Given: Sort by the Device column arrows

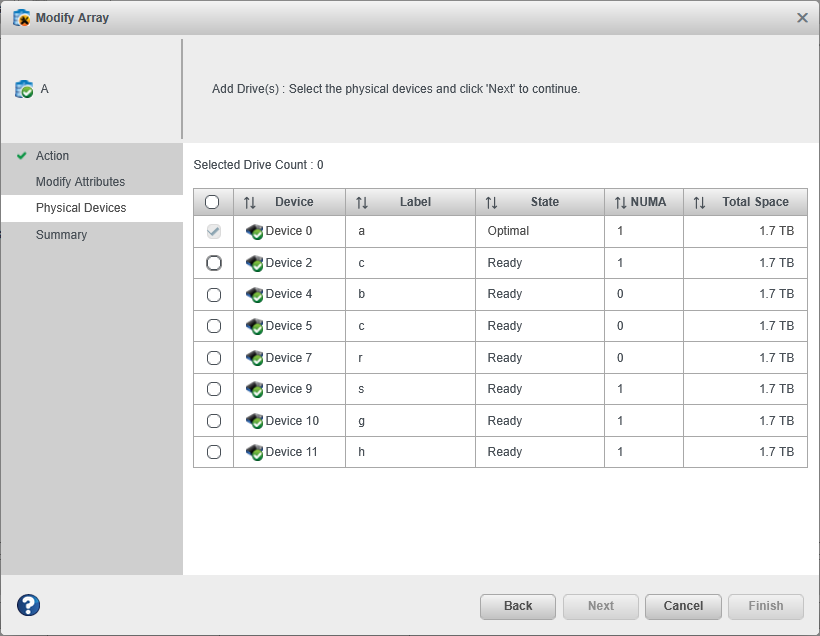Looking at the screenshot, I should [x=250, y=202].
